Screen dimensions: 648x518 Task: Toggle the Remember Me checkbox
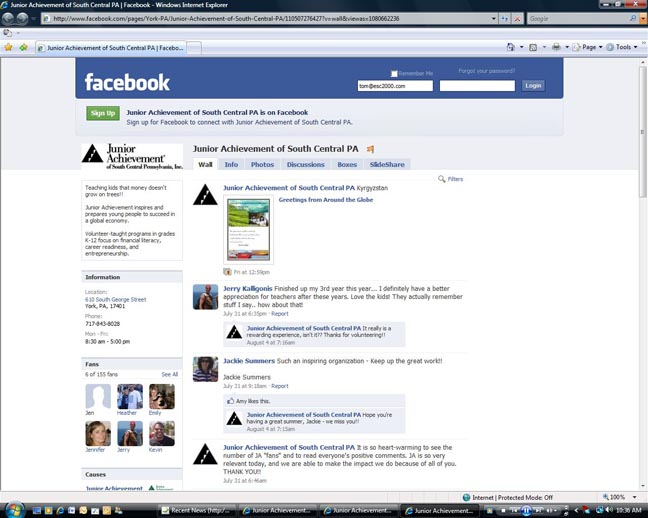coord(394,74)
